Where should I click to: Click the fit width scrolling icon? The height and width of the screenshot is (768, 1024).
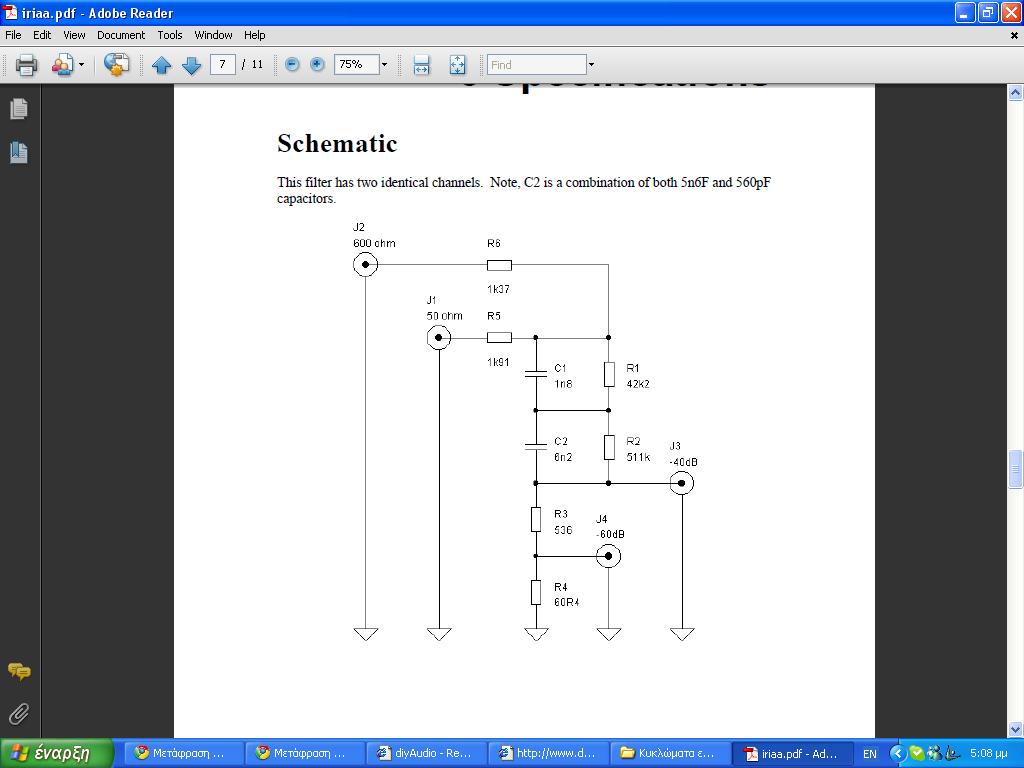tap(421, 65)
